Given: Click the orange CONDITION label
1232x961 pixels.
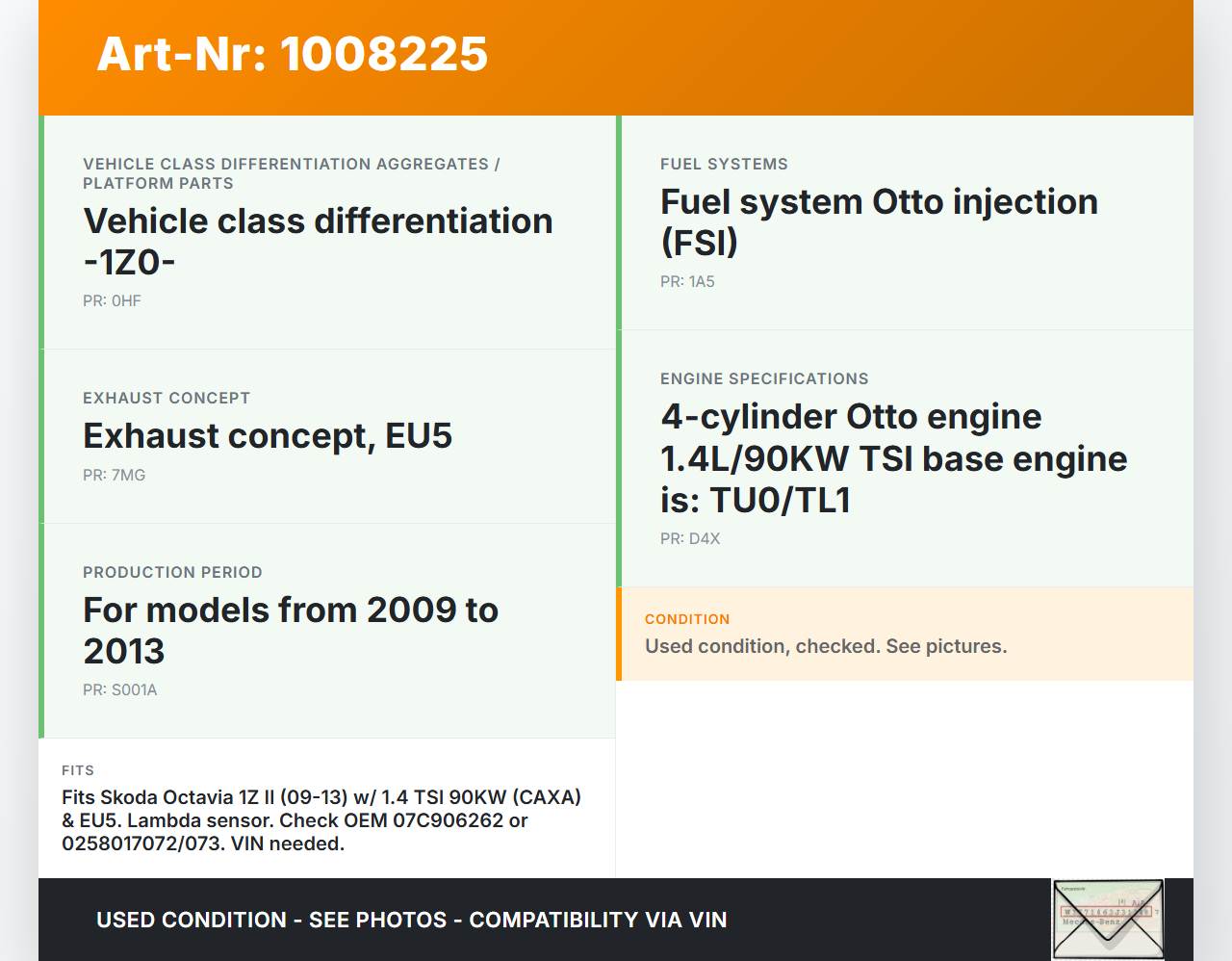Looking at the screenshot, I should click(x=687, y=619).
